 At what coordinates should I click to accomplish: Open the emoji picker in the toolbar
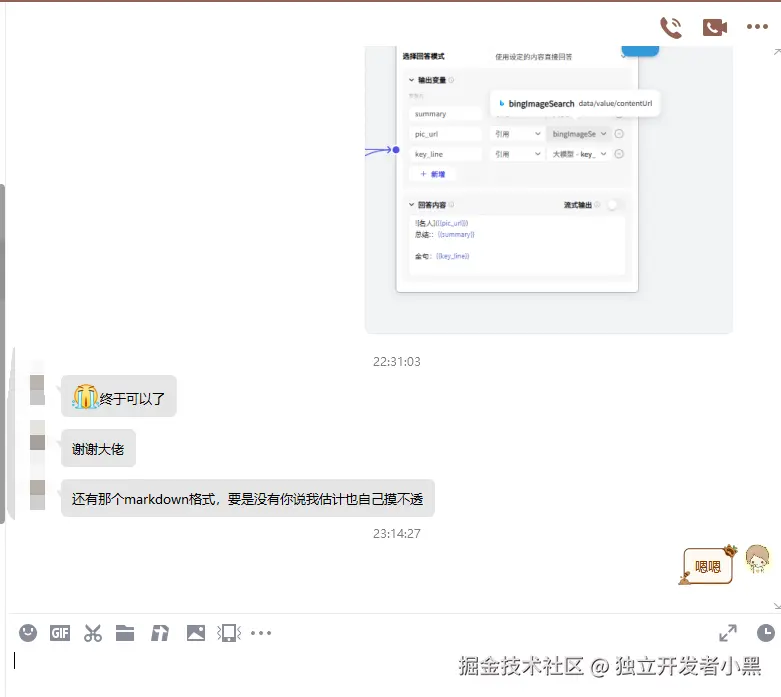coord(28,633)
